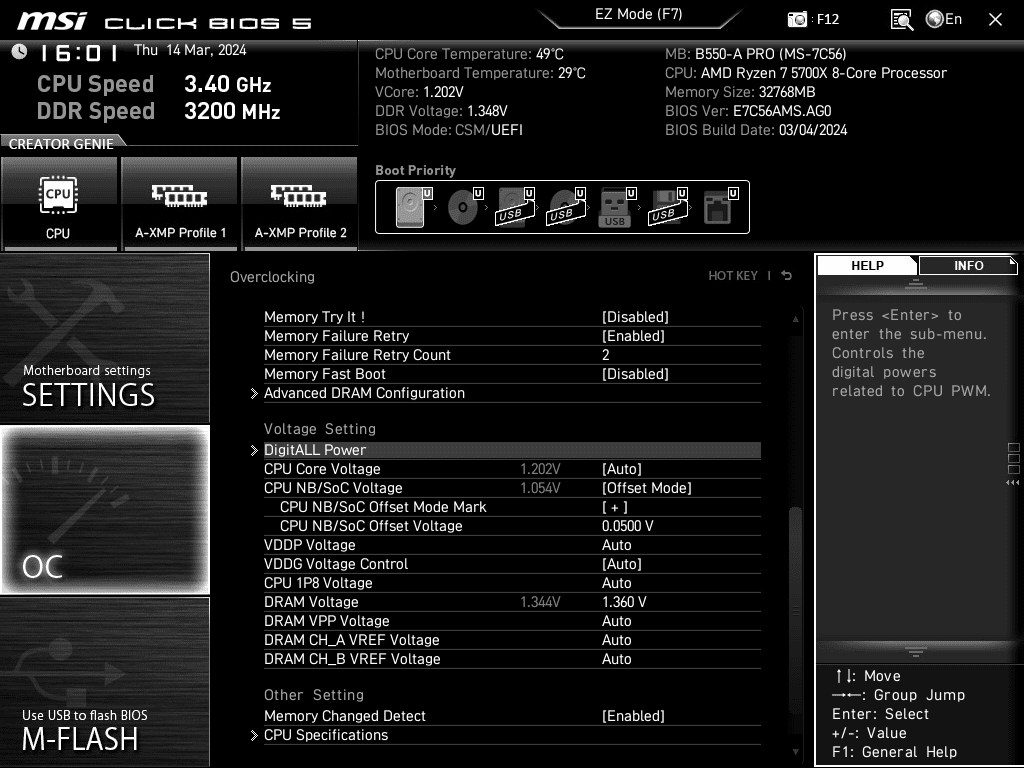Viewport: 1024px width, 768px height.
Task: Click the clock icon beside the time
Action: [x=19, y=52]
